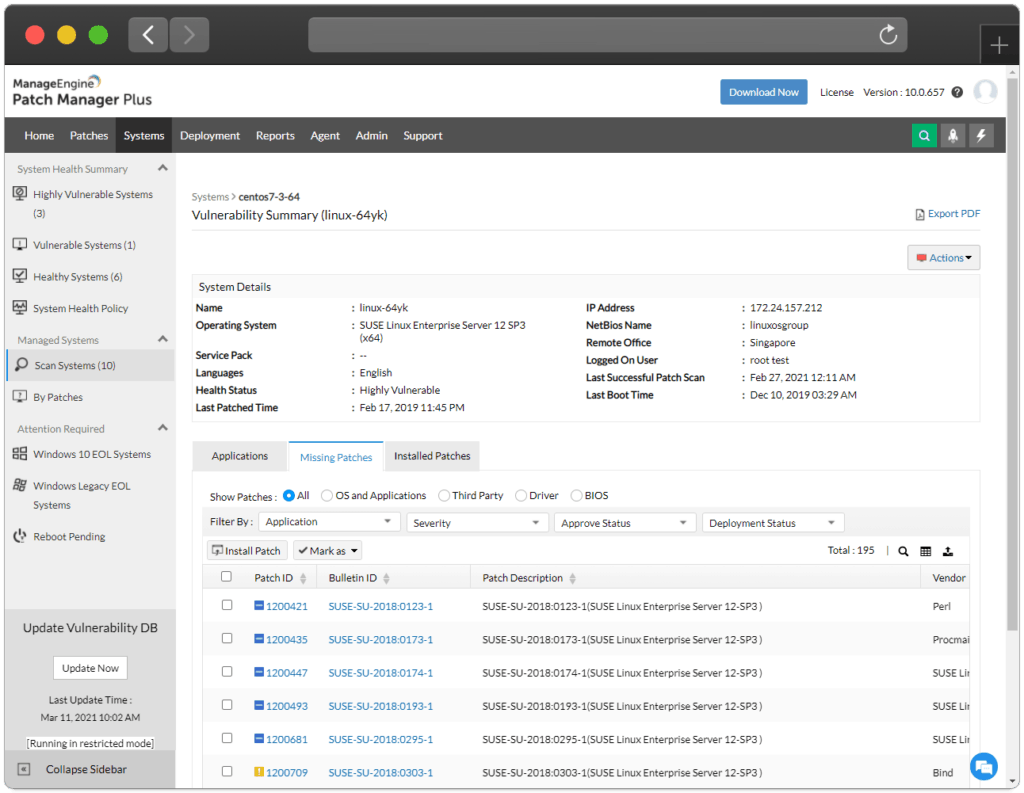This screenshot has height=793, width=1024.
Task: Open a new browser tab plus button
Action: [x=999, y=45]
